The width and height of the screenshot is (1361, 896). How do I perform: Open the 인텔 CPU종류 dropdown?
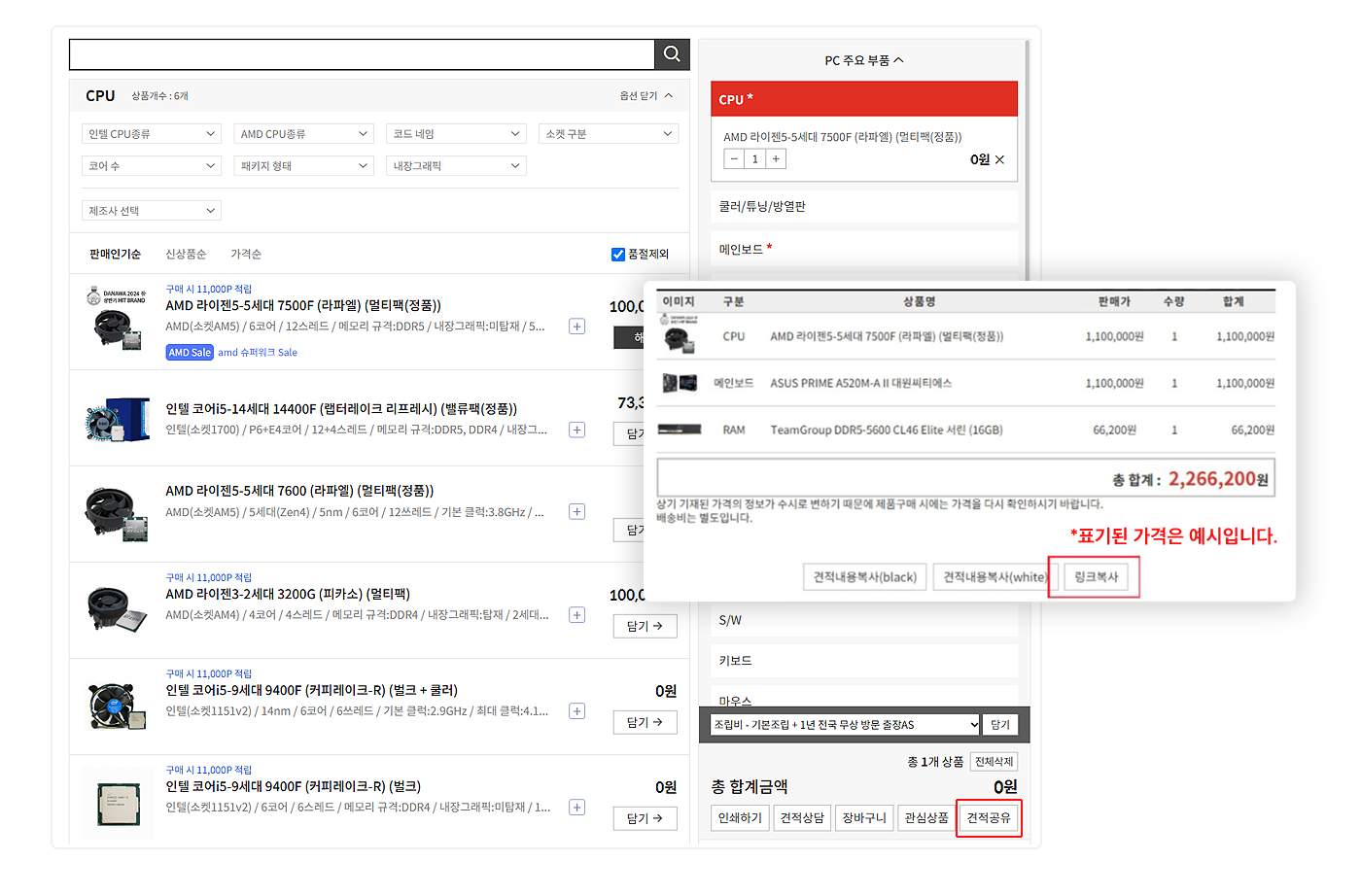(x=152, y=134)
